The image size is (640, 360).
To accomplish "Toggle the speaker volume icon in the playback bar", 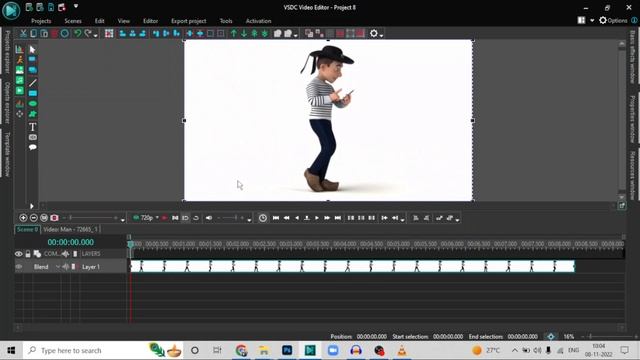I will pyautogui.click(x=209, y=218).
